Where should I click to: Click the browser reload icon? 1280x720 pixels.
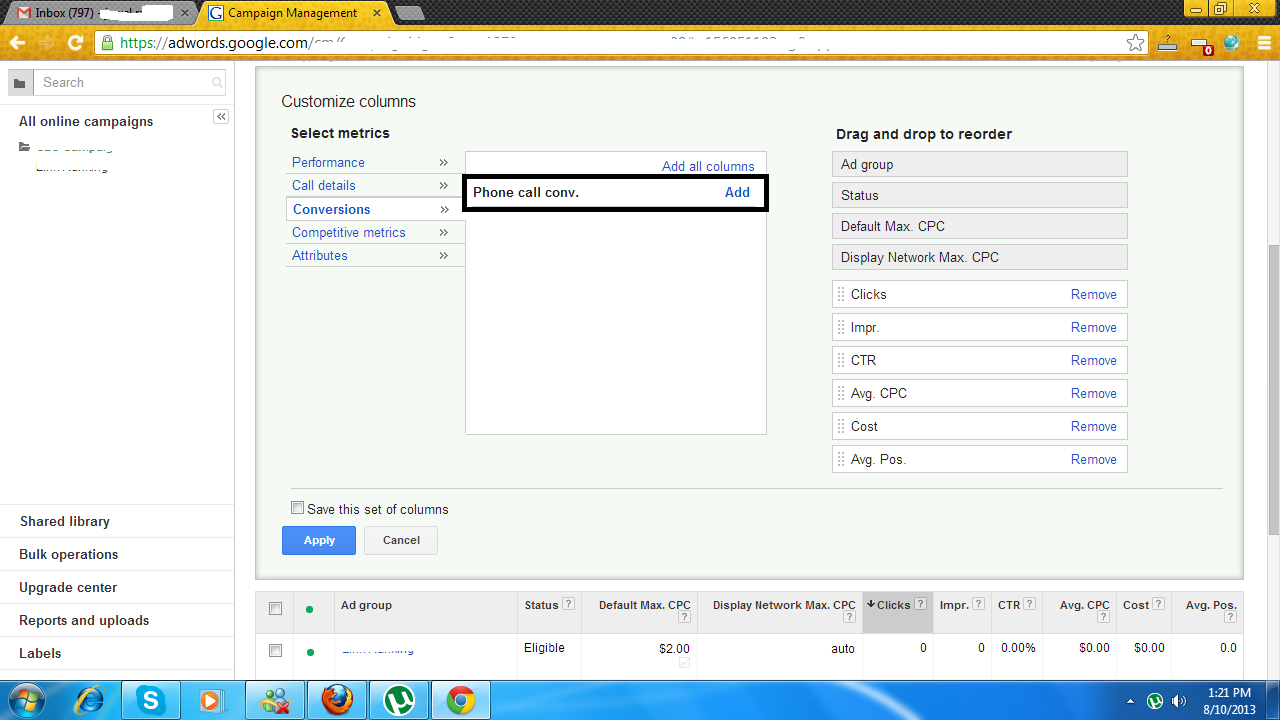(x=75, y=43)
